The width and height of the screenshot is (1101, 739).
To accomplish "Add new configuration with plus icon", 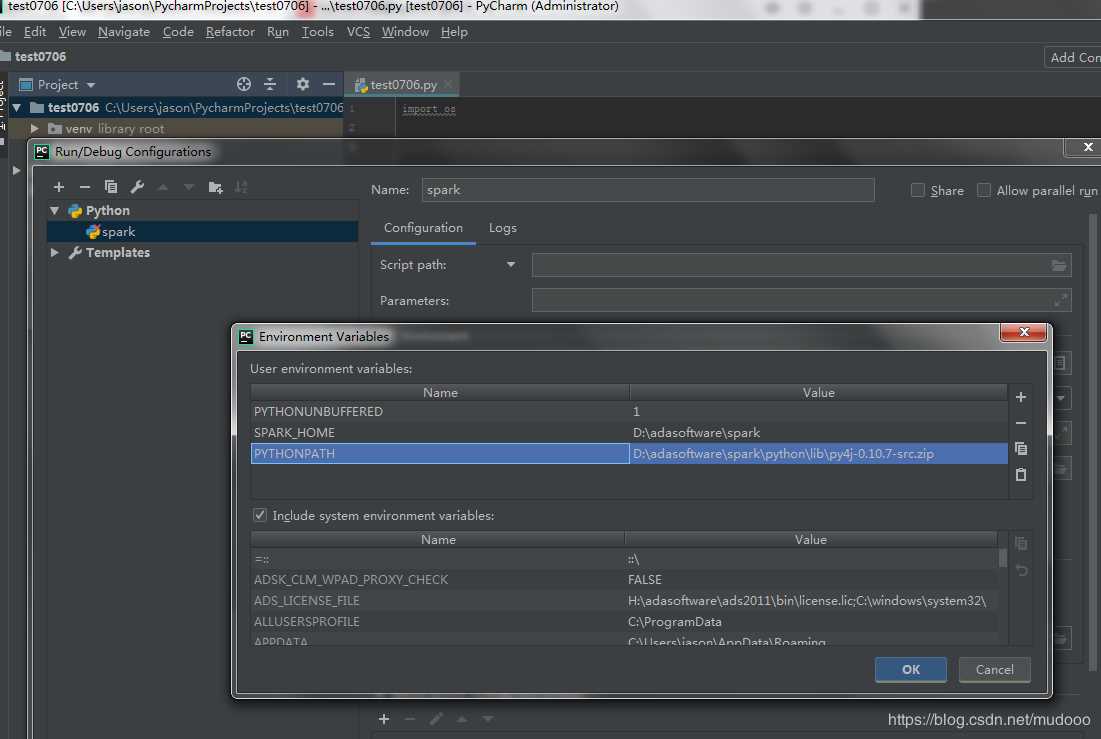I will pyautogui.click(x=59, y=187).
